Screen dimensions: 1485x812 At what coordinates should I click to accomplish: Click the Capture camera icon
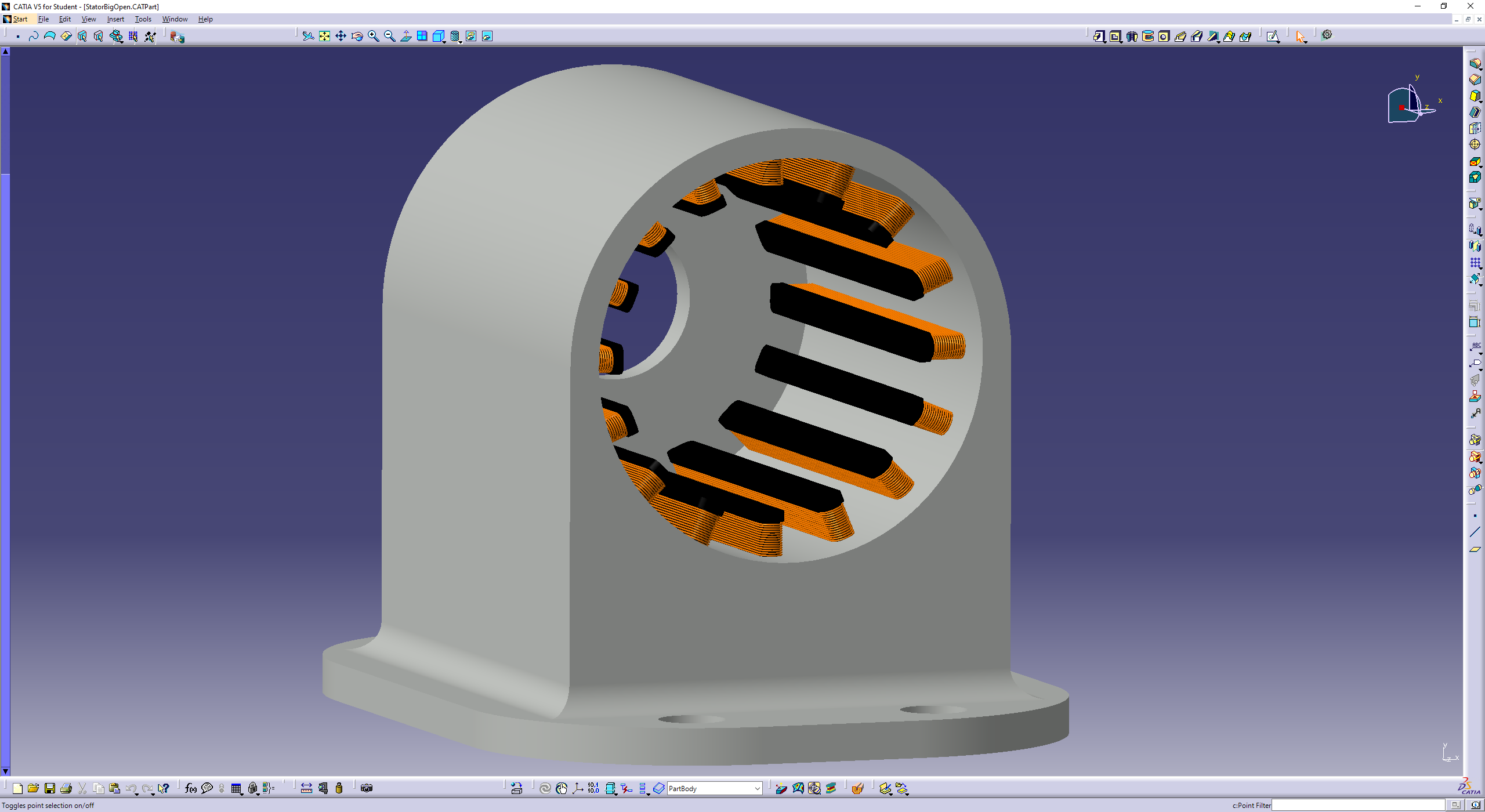366,788
